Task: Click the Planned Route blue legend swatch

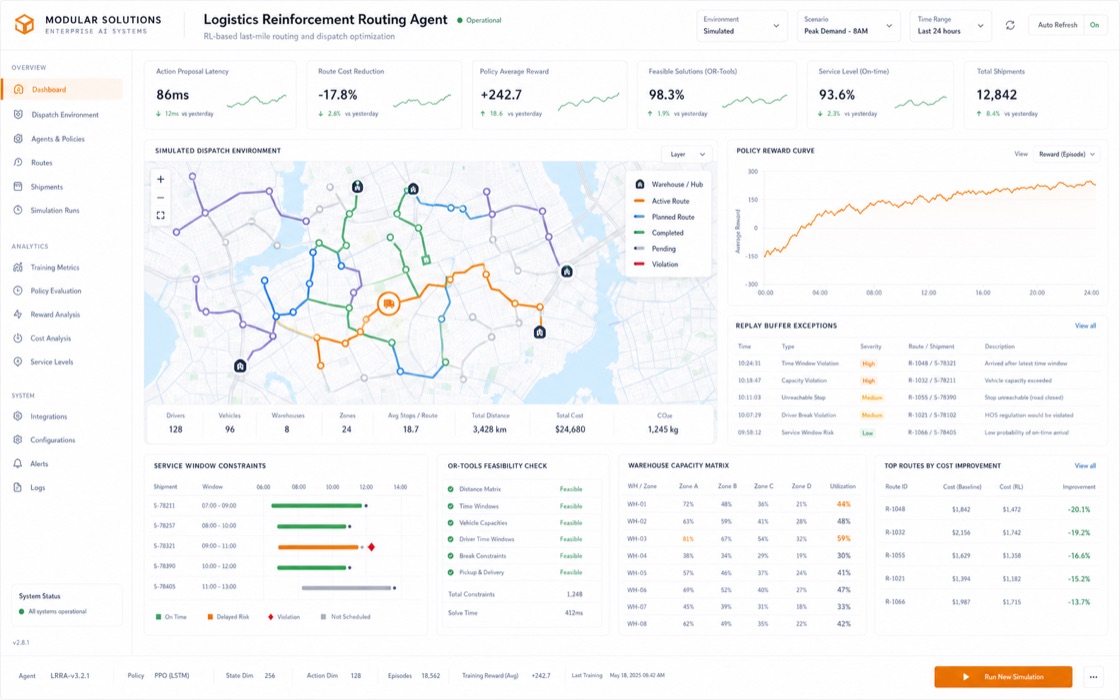Action: pyautogui.click(x=639, y=216)
